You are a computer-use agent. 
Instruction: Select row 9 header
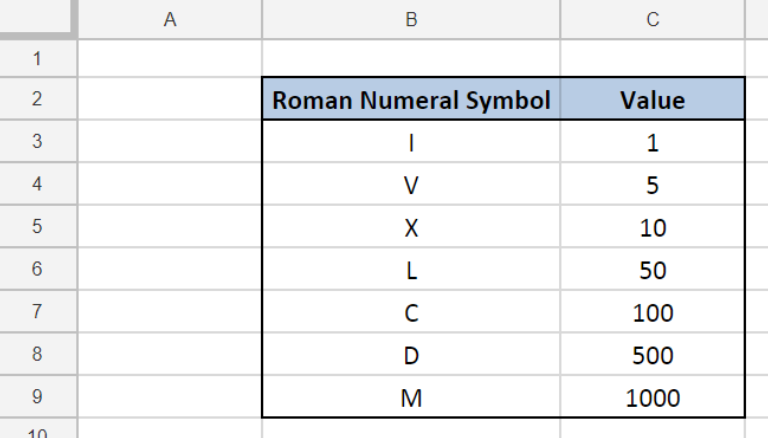(38, 396)
